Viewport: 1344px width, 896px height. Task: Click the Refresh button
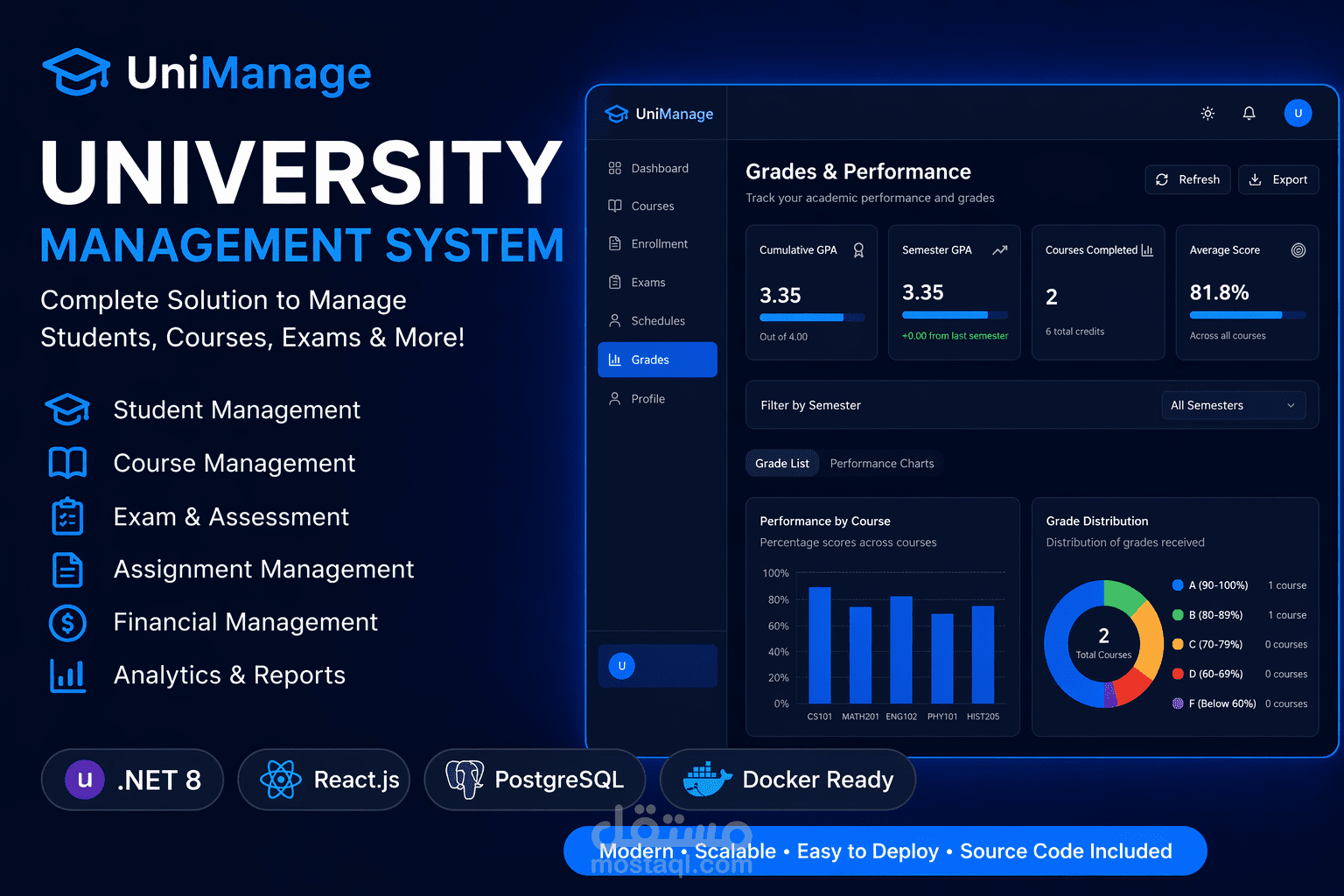1187,179
